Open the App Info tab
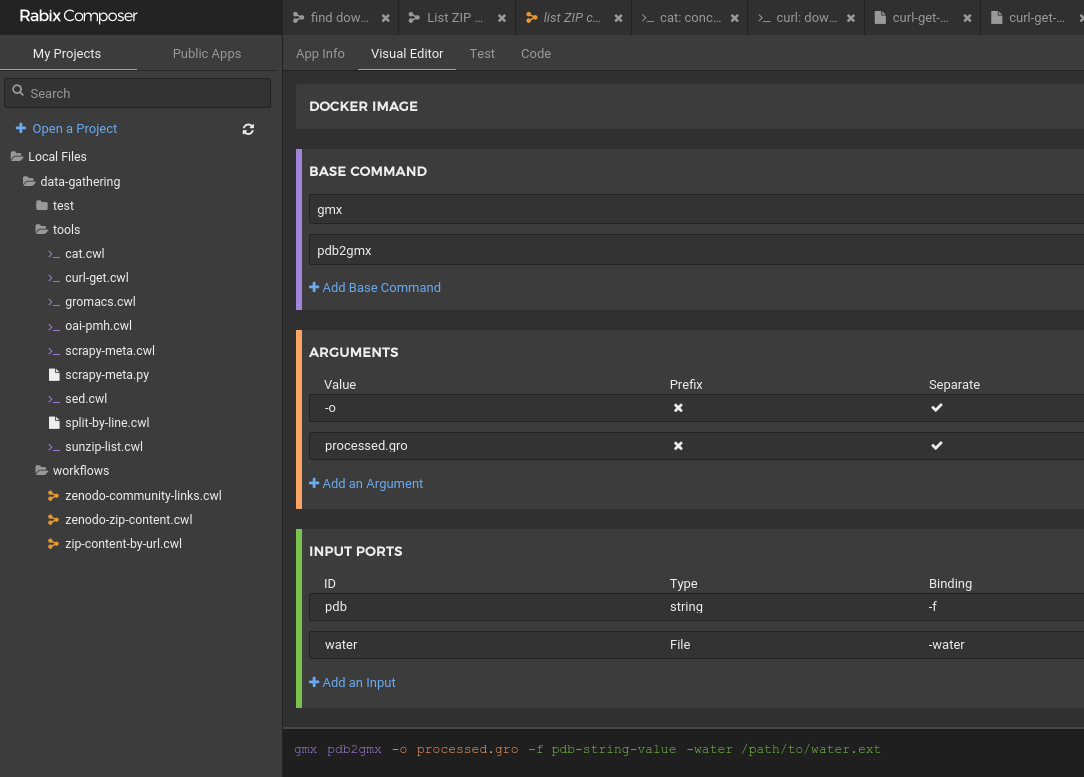 coord(320,53)
